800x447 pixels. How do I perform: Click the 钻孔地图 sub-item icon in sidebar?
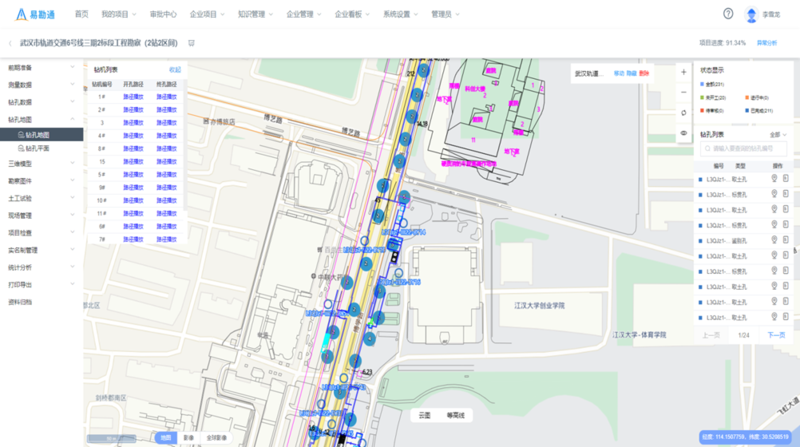(x=21, y=135)
